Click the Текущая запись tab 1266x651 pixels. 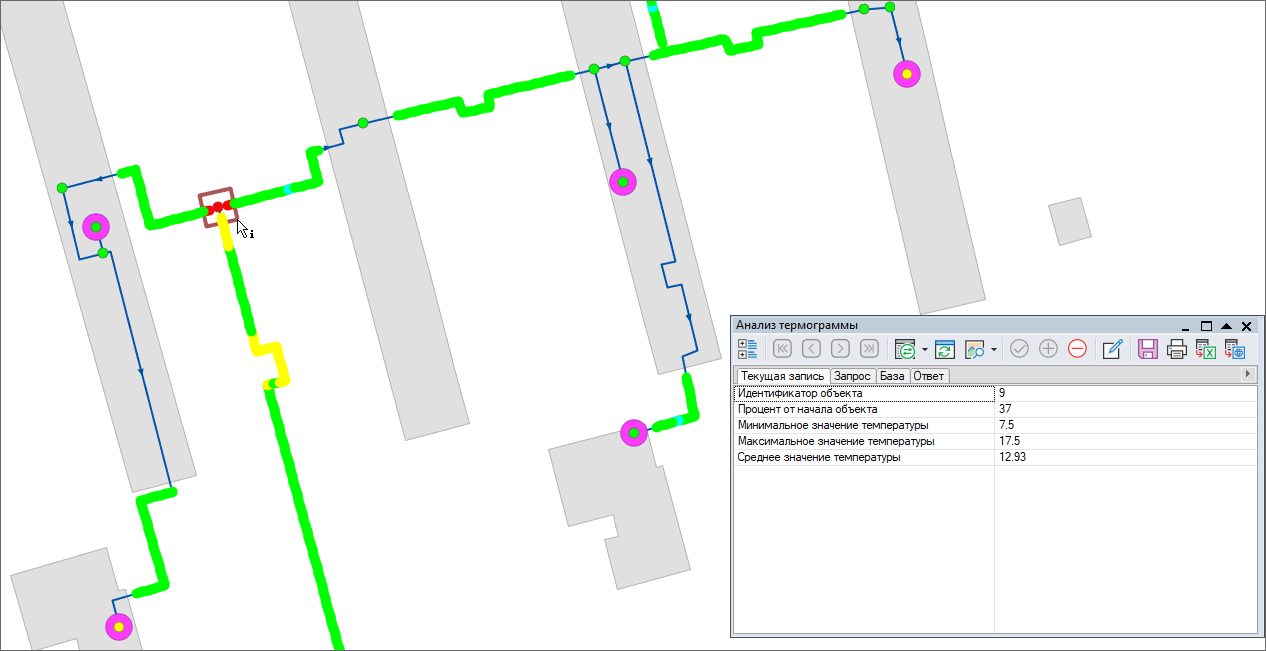[782, 376]
